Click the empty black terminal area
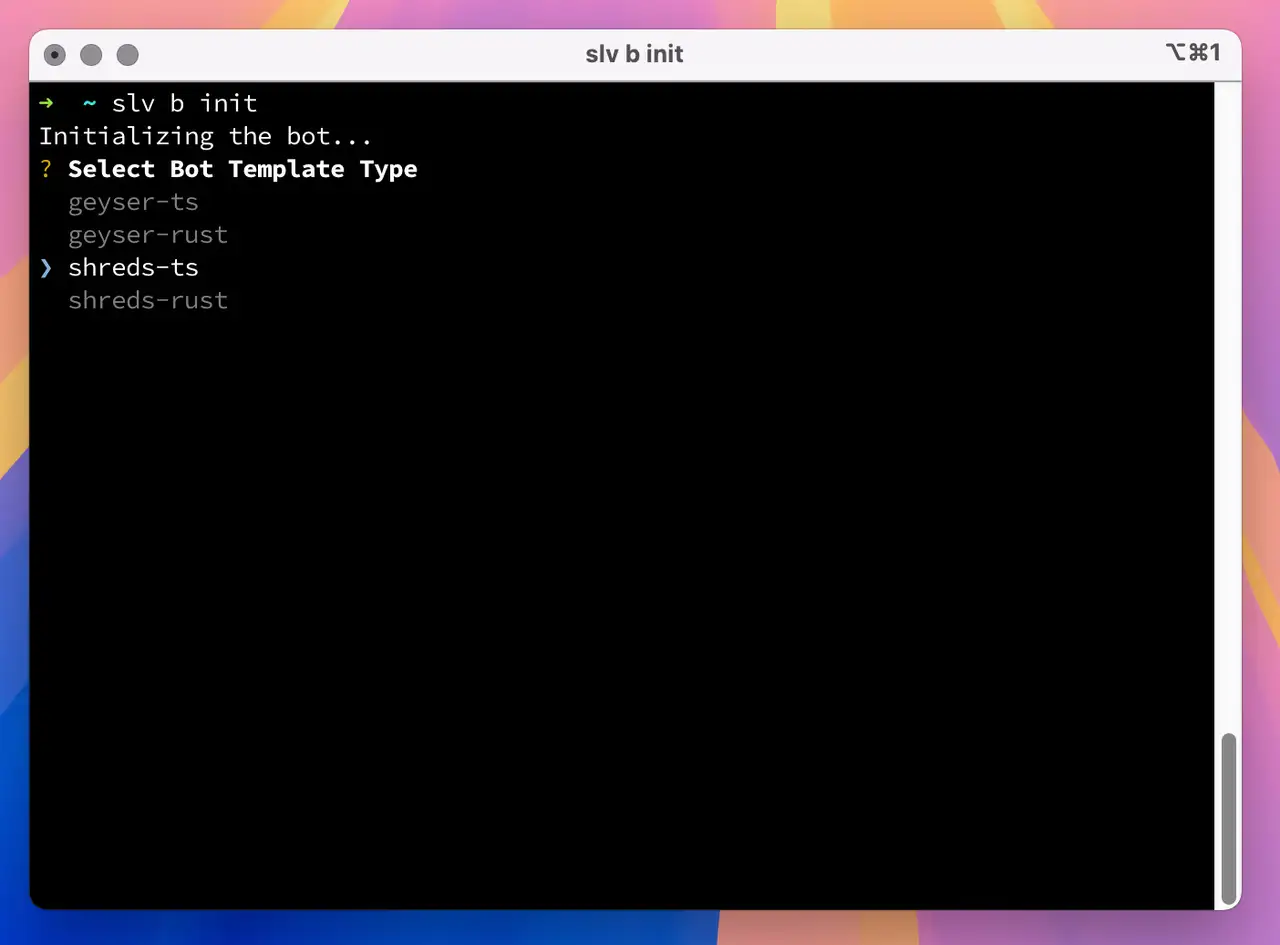Viewport: 1280px width, 945px height. pyautogui.click(x=620, y=600)
